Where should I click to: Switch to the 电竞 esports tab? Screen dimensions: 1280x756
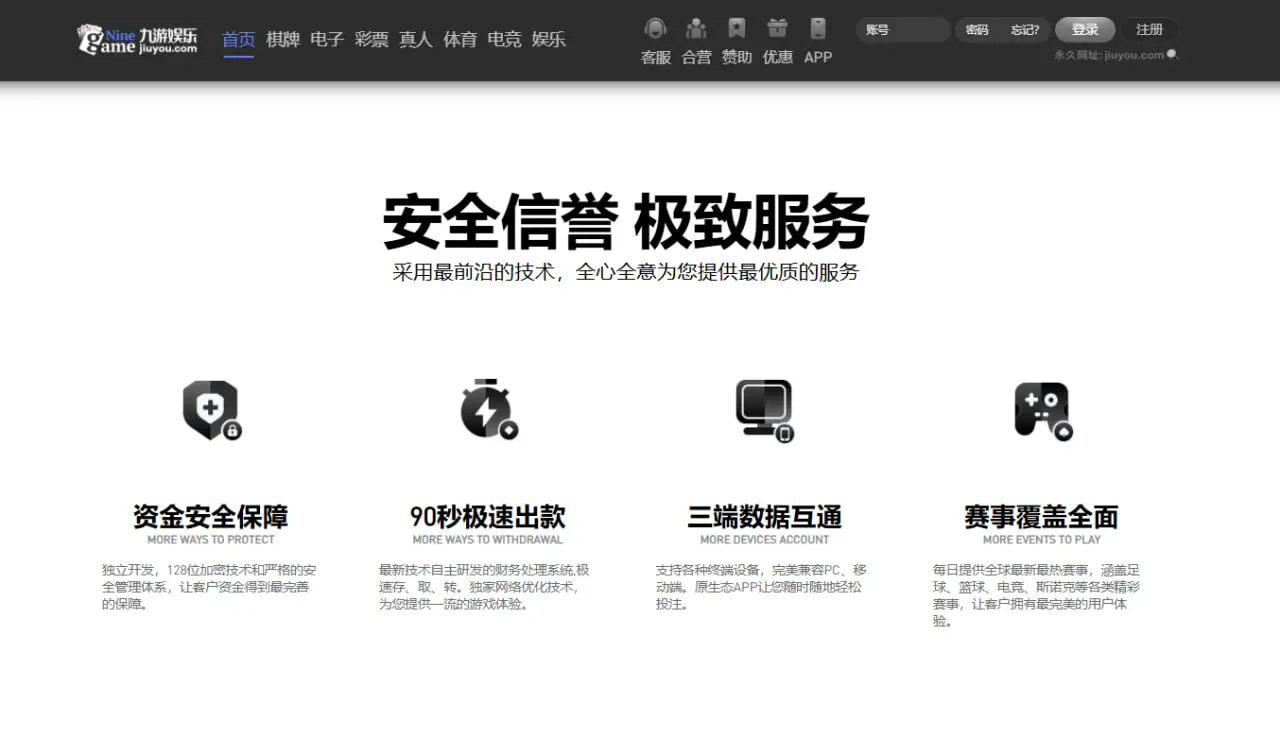[503, 40]
